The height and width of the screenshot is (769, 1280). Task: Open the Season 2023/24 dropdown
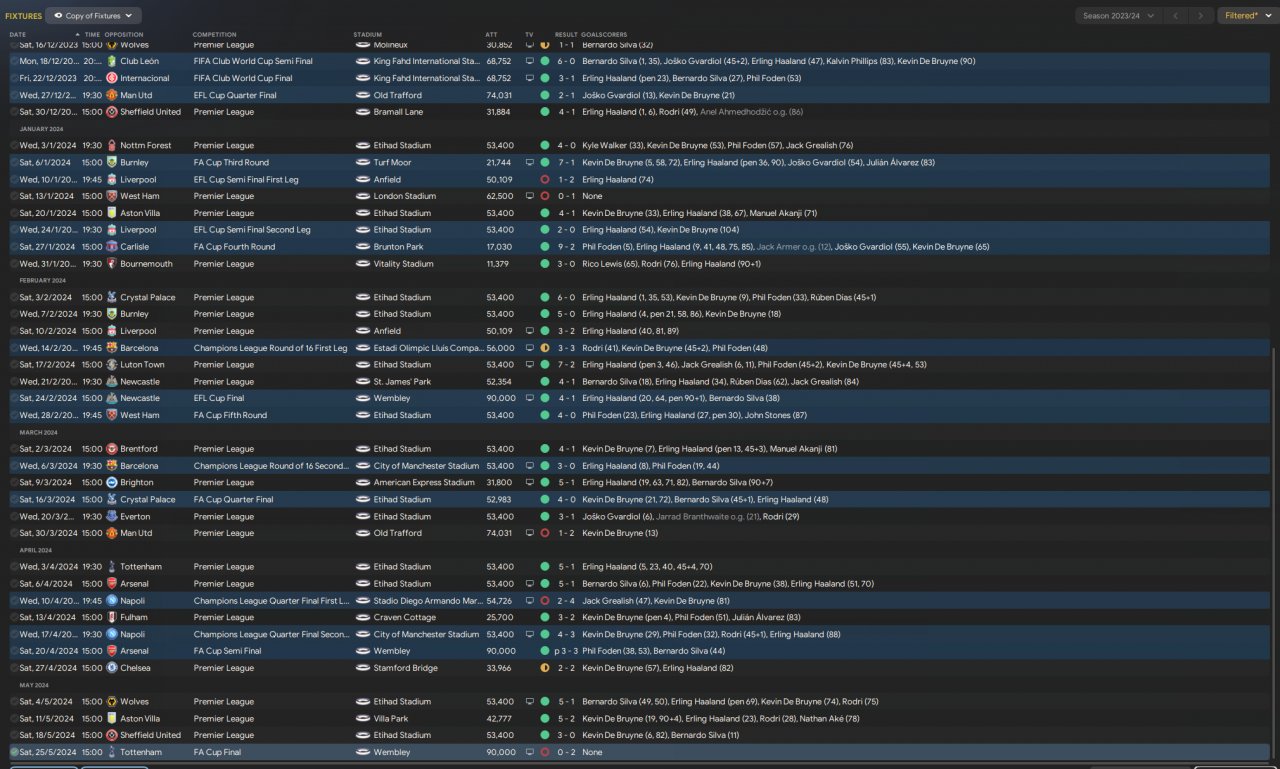pyautogui.click(x=1119, y=16)
